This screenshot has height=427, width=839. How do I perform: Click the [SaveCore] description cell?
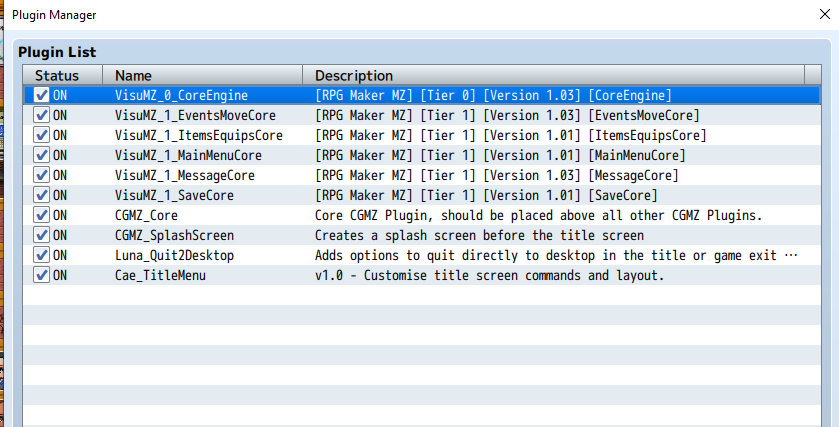[486, 195]
